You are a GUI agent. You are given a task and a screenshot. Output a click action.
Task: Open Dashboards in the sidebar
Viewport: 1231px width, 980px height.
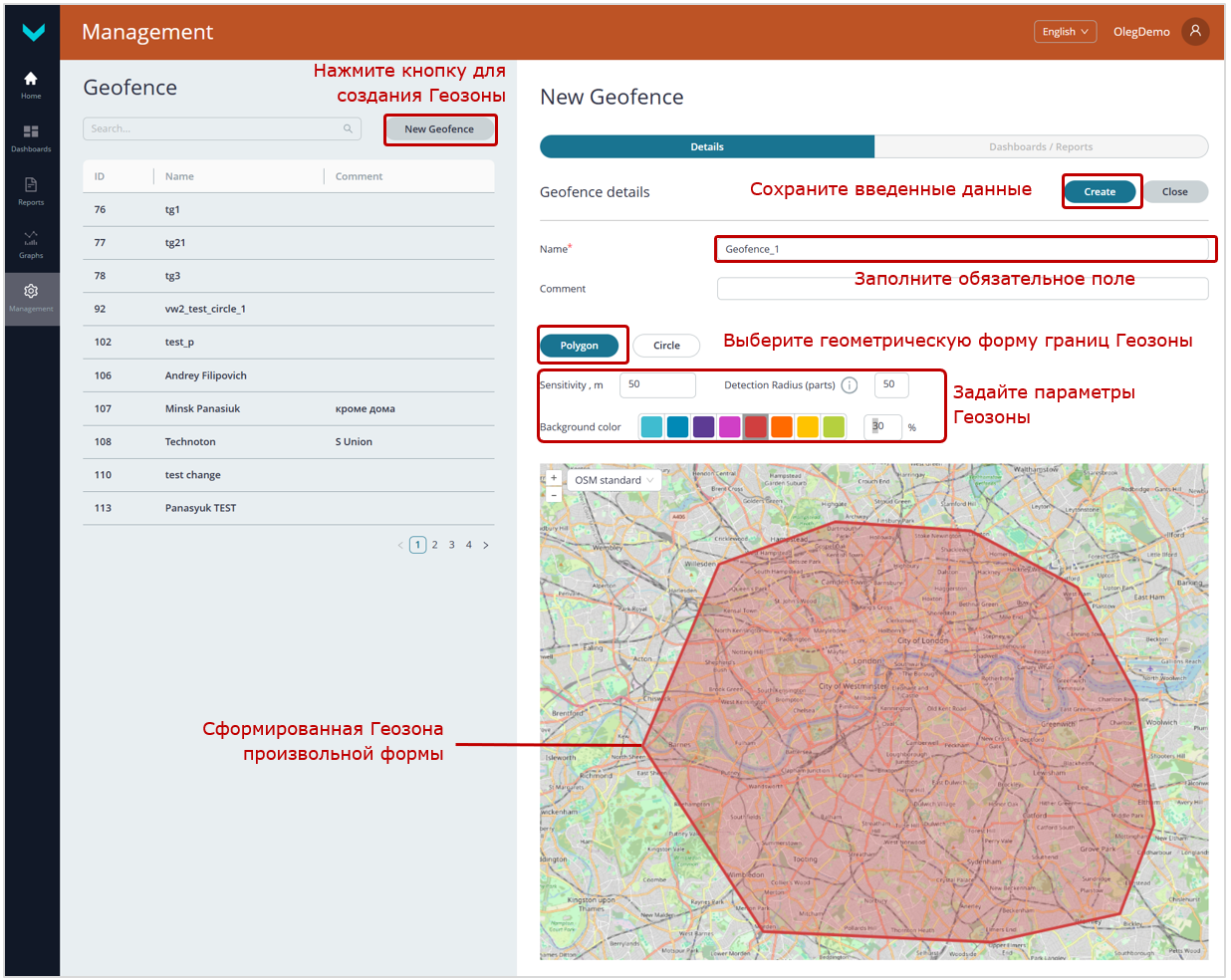pos(31,137)
